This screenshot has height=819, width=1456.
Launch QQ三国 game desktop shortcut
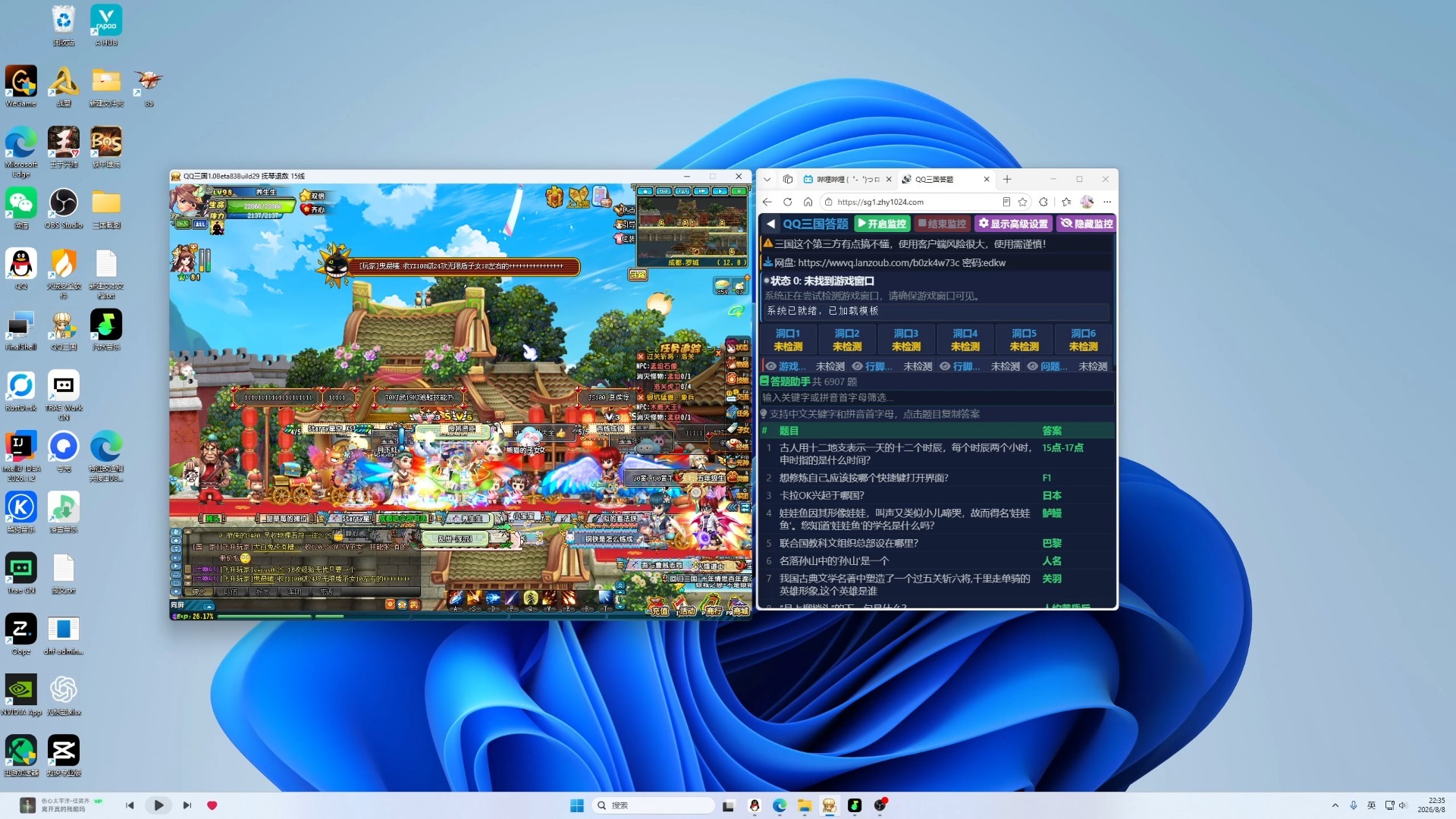(x=64, y=330)
